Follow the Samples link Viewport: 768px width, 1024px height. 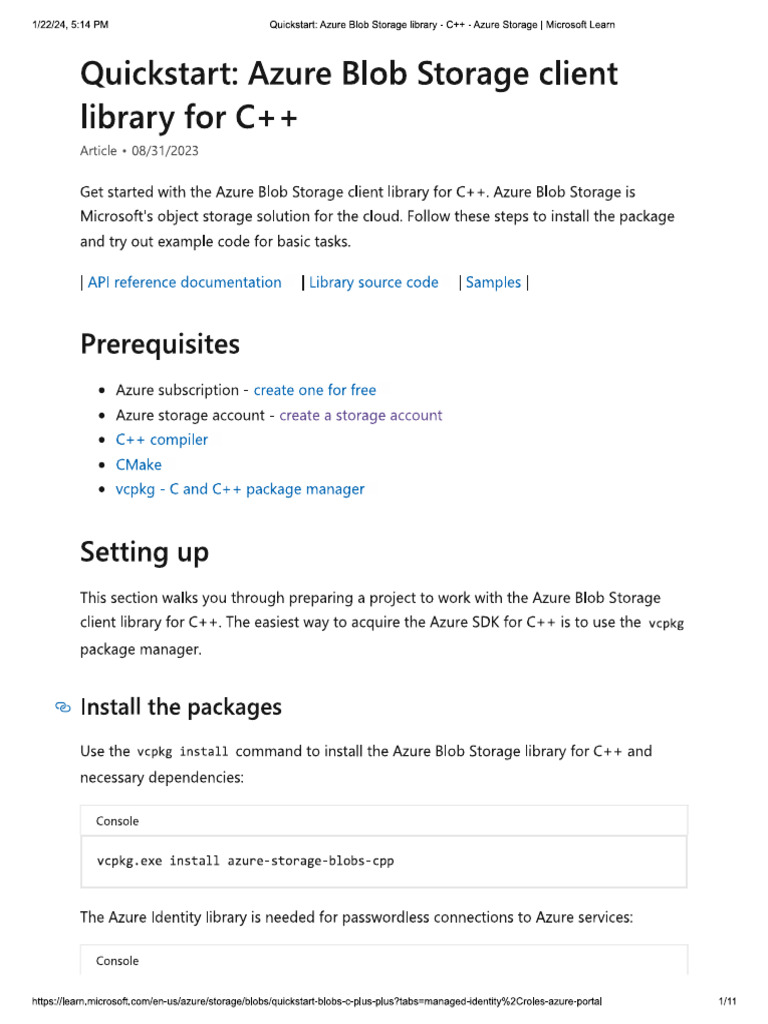493,283
